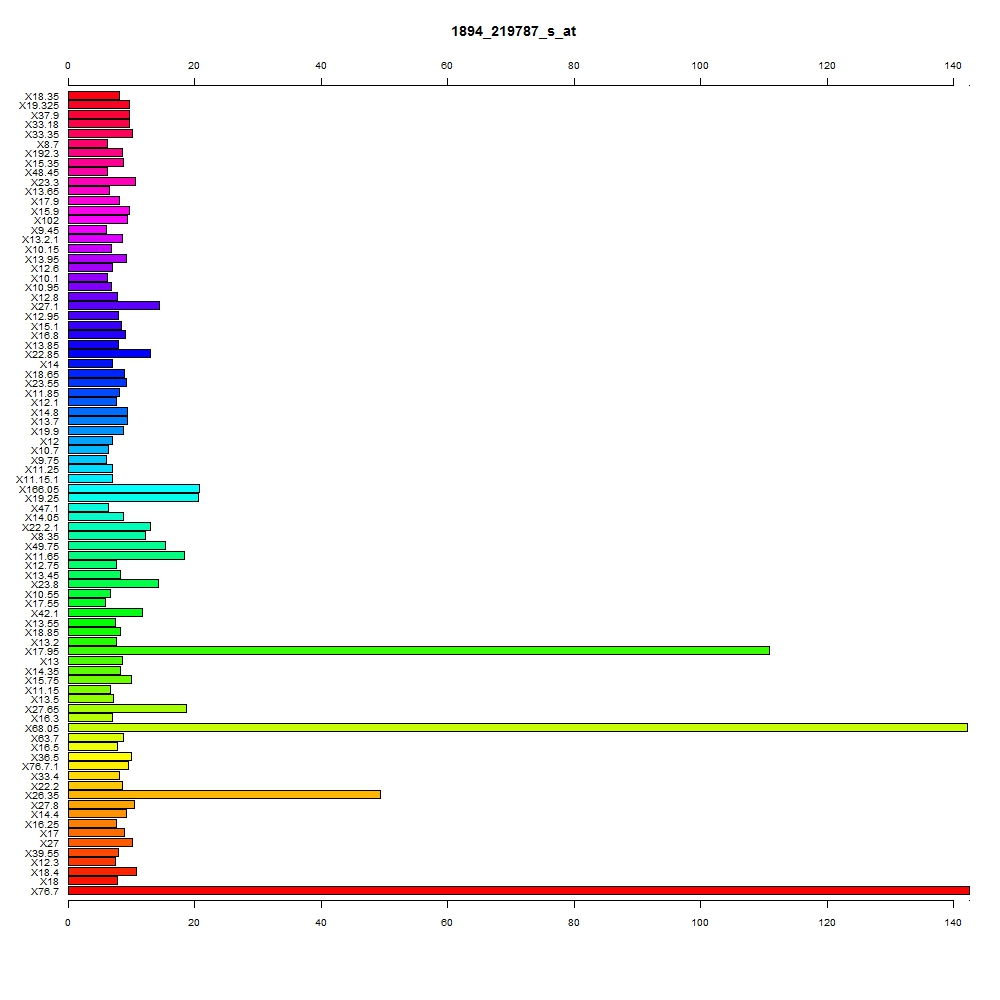Select the row label X18.4

[45, 872]
